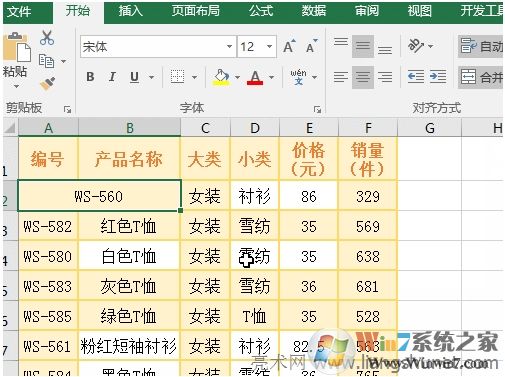
Task: Increase font size with large A
Action: click(x=289, y=46)
